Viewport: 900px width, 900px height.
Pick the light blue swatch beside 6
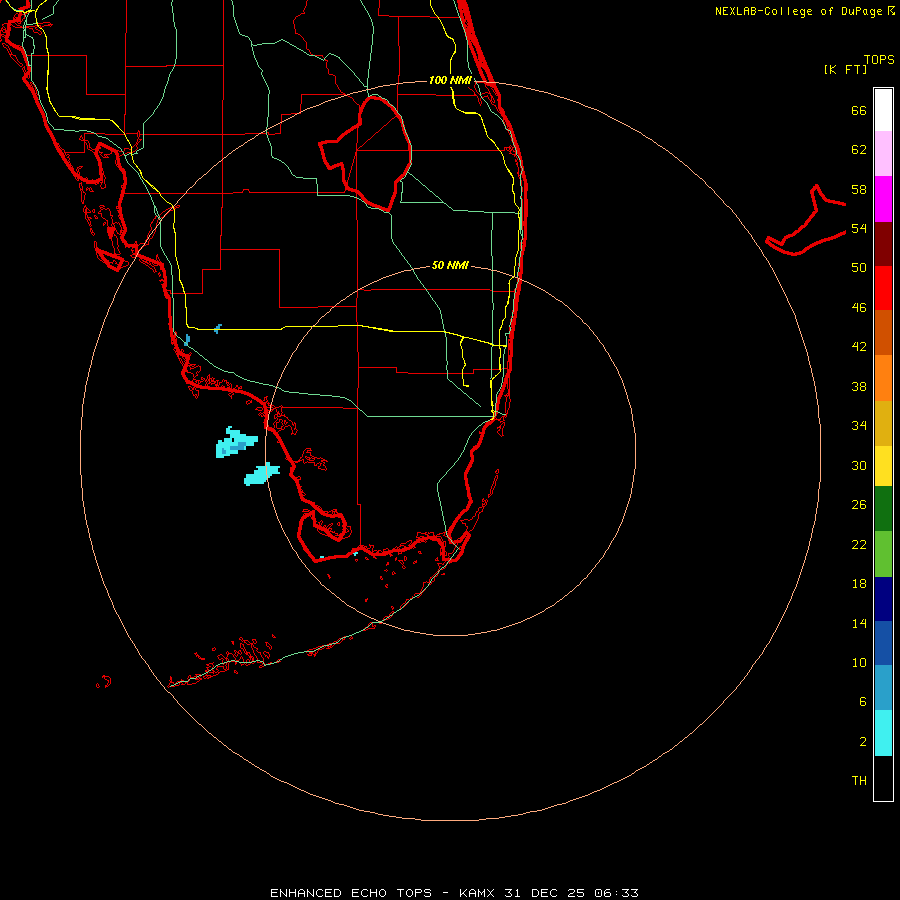[883, 688]
